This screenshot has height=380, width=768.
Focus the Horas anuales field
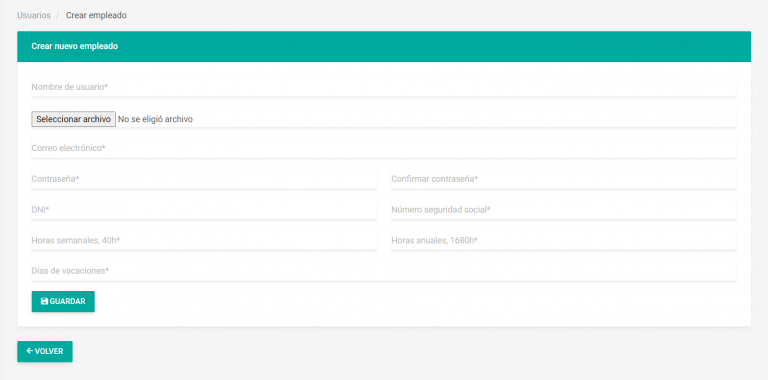point(564,240)
